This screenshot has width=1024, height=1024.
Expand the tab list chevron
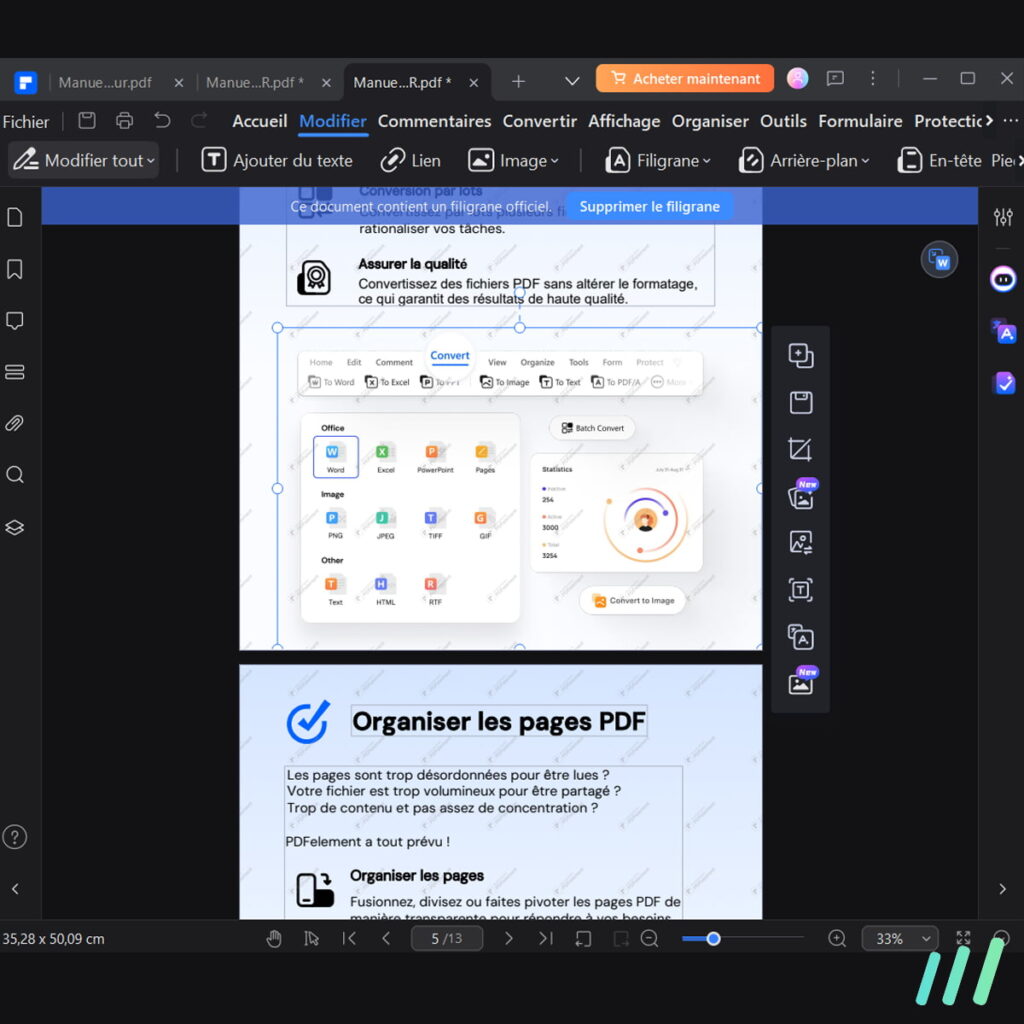(x=572, y=81)
